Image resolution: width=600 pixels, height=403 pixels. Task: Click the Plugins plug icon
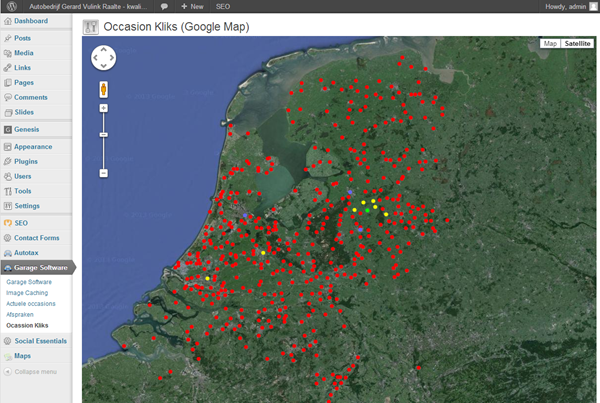click(x=8, y=162)
